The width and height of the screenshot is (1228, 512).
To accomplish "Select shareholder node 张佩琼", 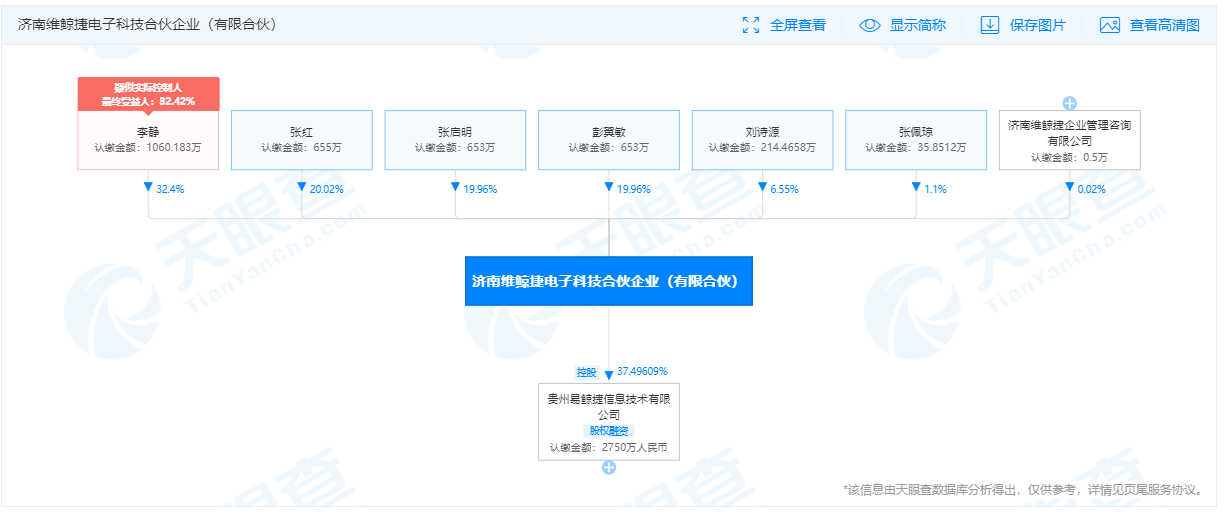I will pos(916,139).
